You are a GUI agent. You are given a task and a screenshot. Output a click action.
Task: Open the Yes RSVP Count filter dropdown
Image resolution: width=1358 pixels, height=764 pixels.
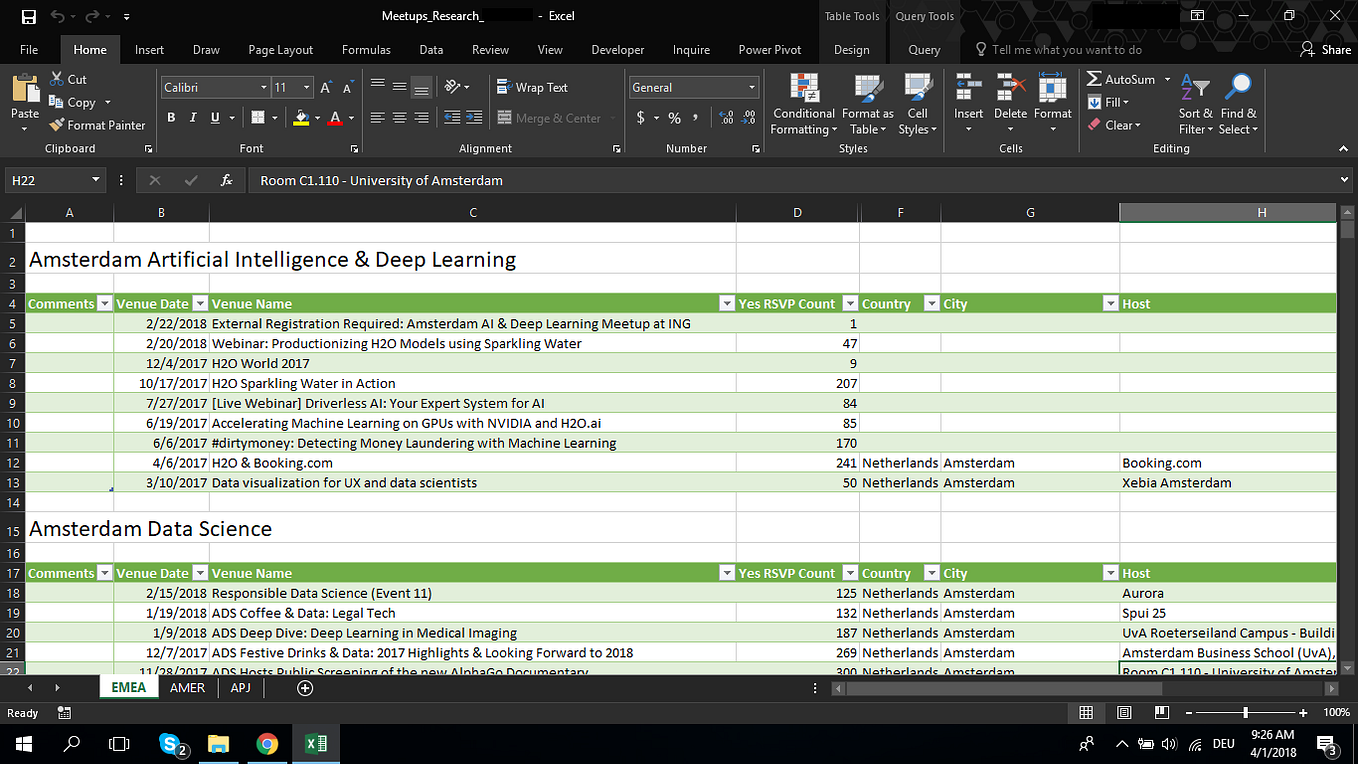pyautogui.click(x=850, y=303)
